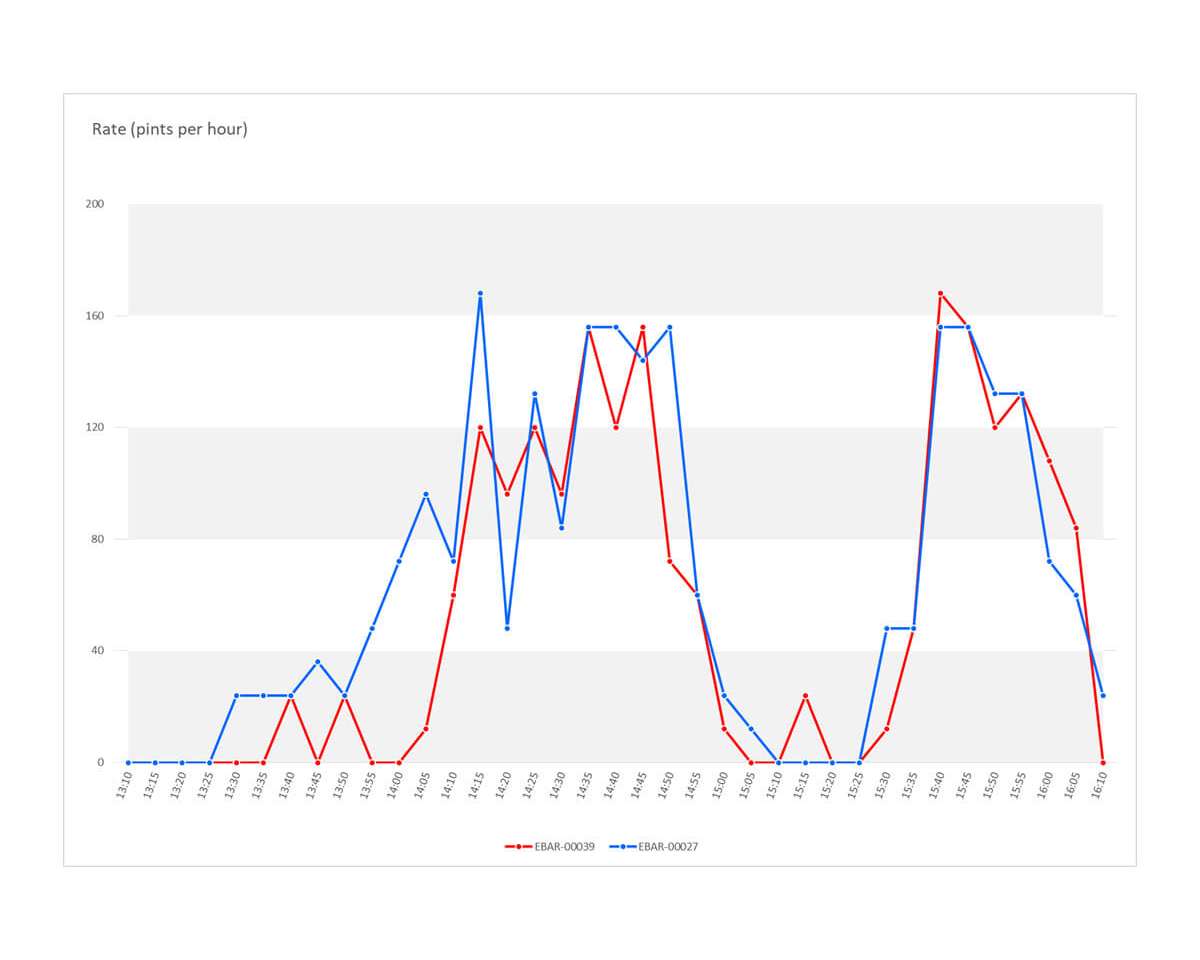
Task: Click the red data point bump at 15:15
Action: [805, 695]
